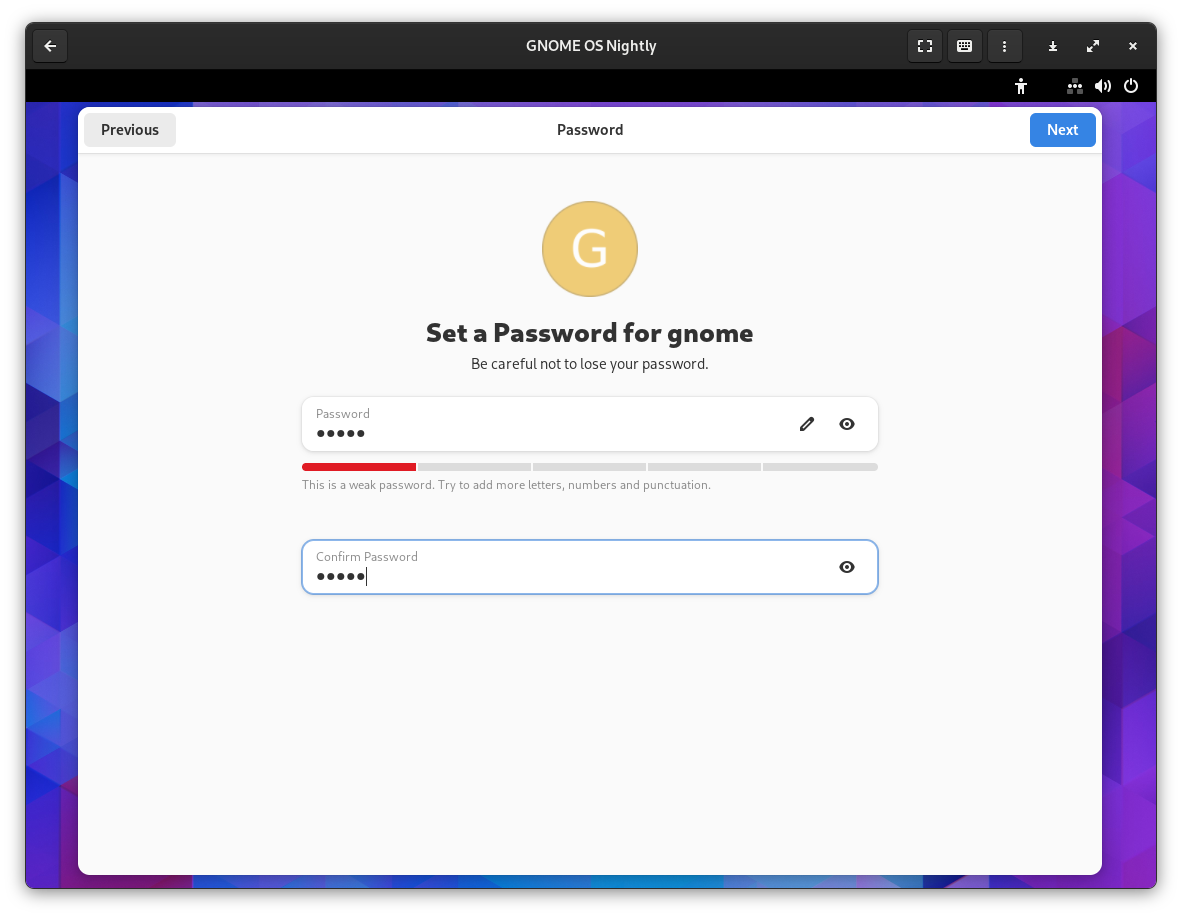The image size is (1182, 917).
Task: Click the resize-window icon in the title bar
Action: click(1092, 46)
